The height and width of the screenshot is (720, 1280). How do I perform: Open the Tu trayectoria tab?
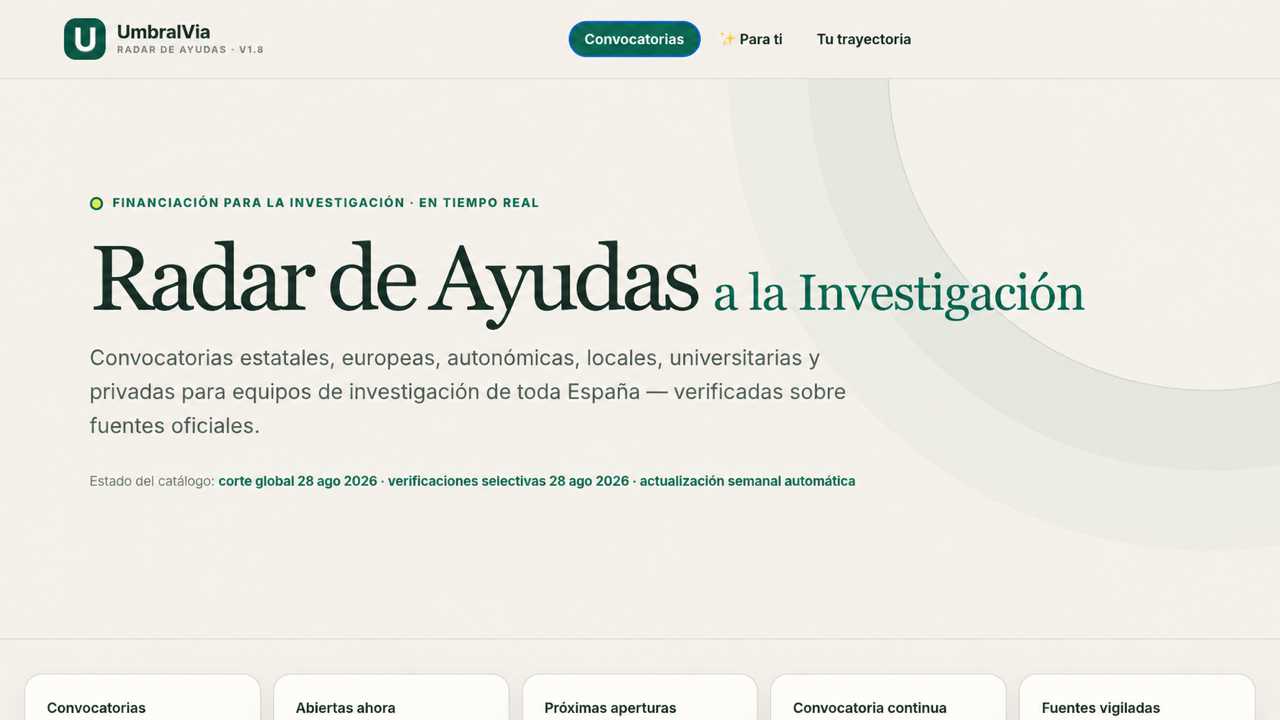pyautogui.click(x=864, y=39)
